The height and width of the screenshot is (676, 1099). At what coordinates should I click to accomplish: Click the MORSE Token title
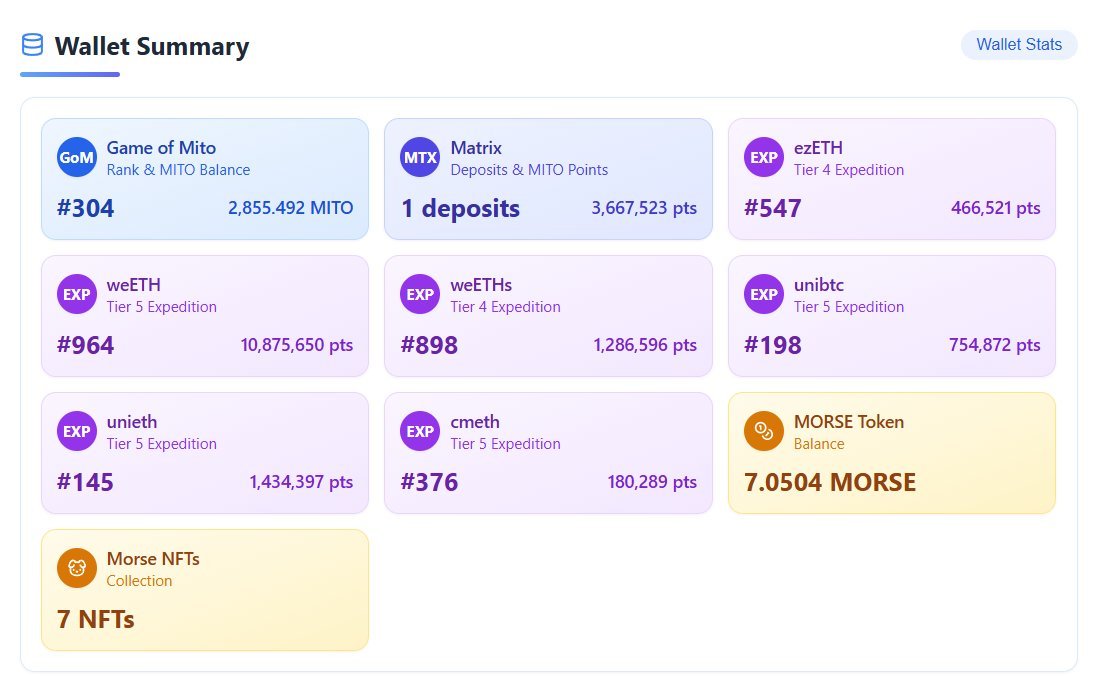(849, 421)
